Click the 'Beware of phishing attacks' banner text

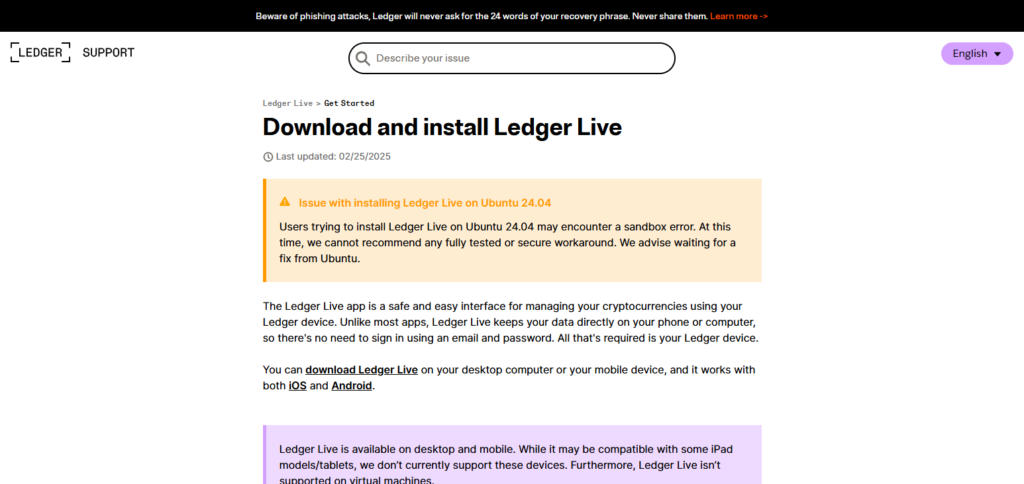coord(481,16)
